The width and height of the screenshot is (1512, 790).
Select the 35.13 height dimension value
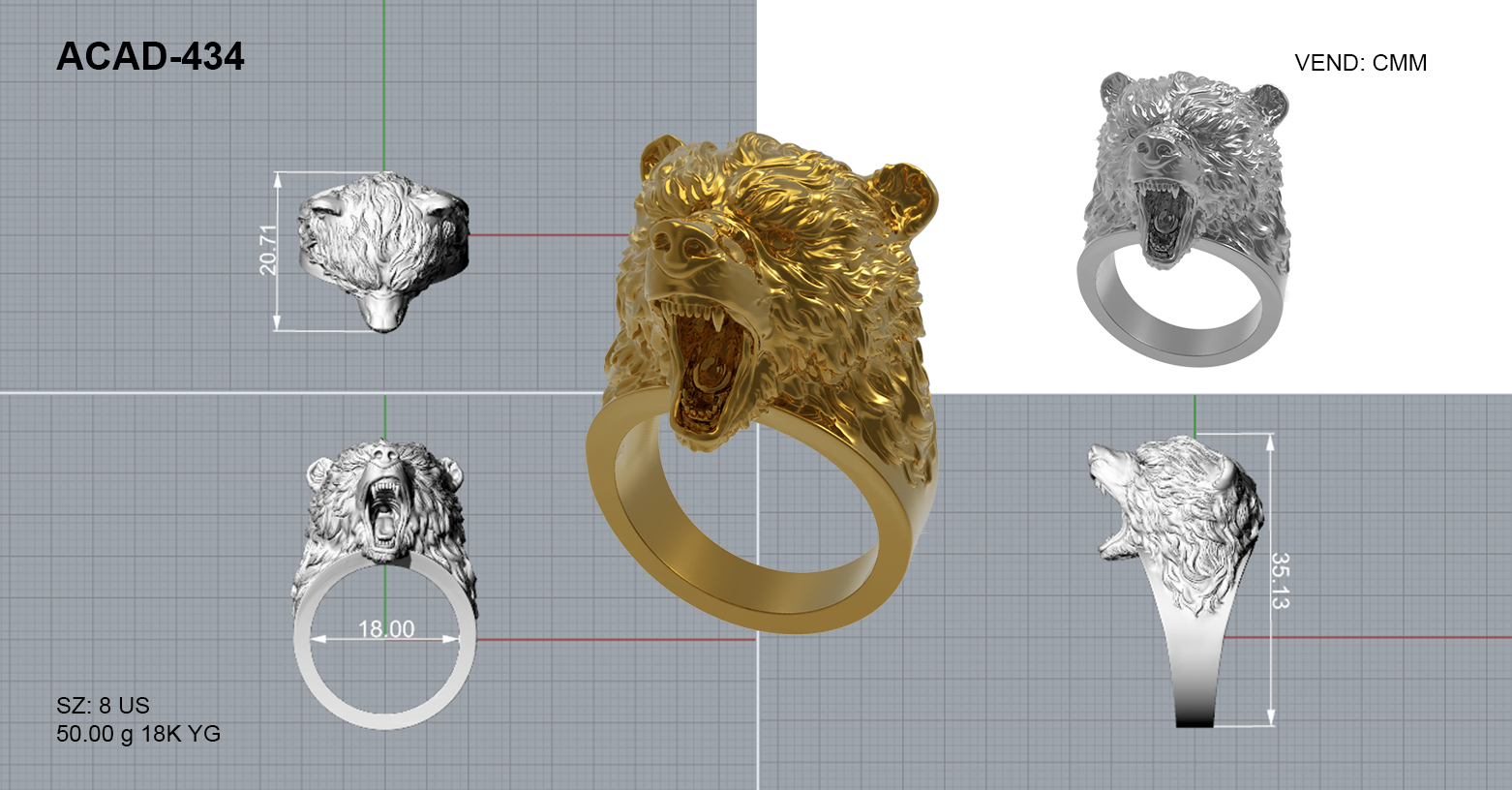pyautogui.click(x=1280, y=581)
